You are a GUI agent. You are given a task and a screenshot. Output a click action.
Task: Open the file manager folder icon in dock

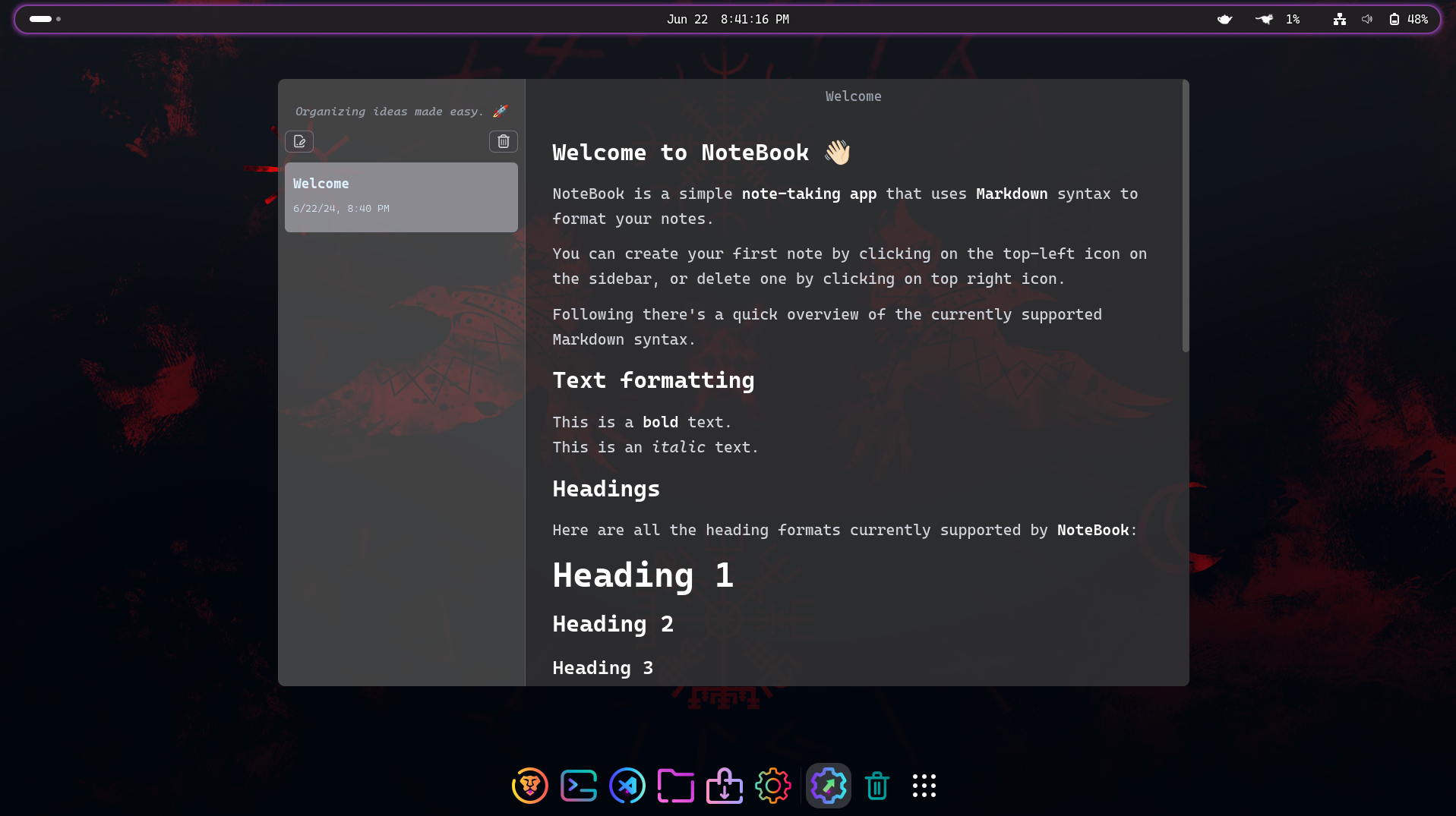point(676,786)
